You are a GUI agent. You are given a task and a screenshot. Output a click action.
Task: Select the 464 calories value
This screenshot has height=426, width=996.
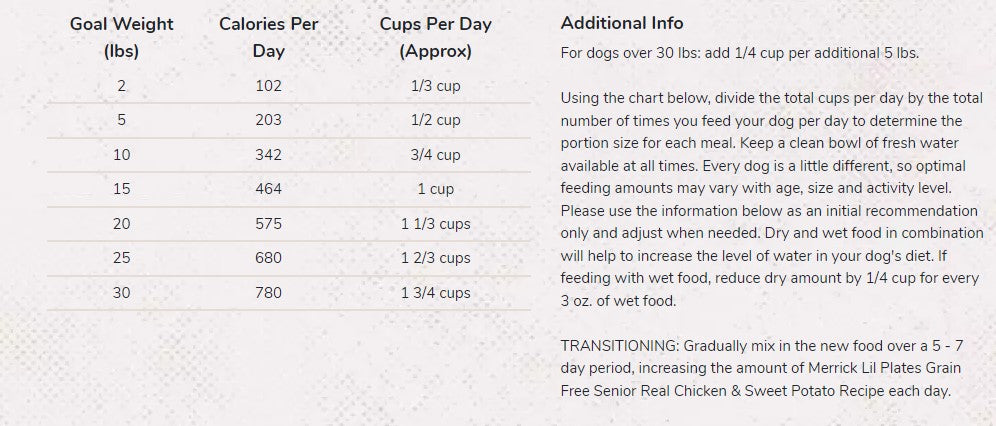[x=269, y=189]
